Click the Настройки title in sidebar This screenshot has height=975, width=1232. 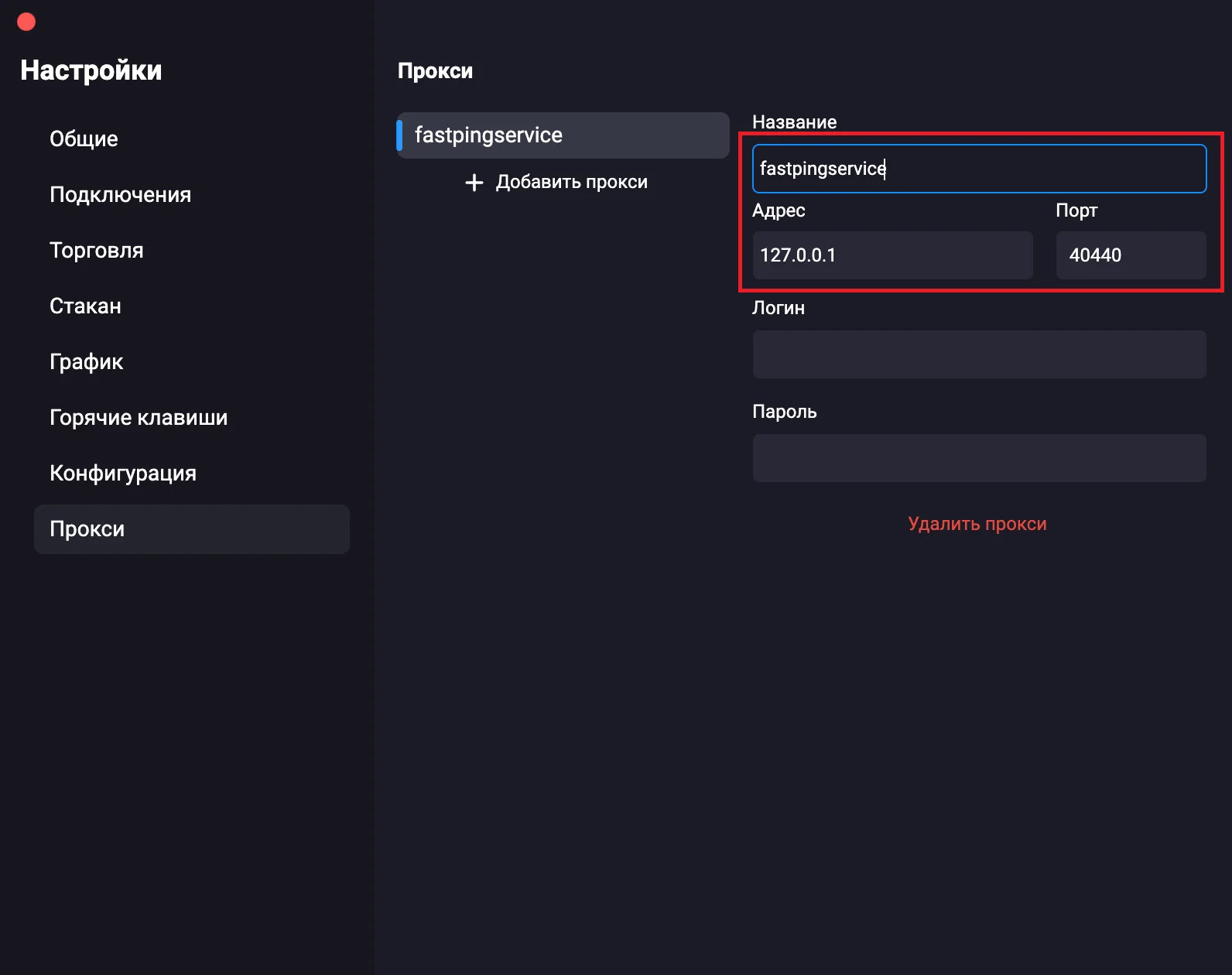click(91, 70)
